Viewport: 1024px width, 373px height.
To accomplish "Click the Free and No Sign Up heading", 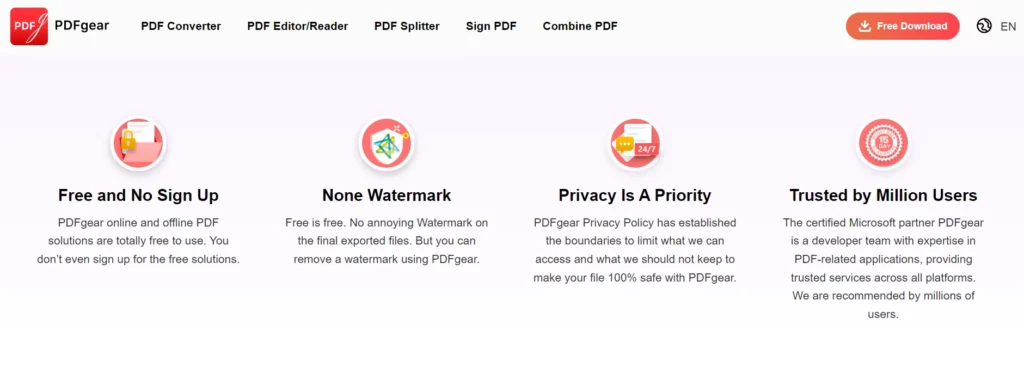I will point(138,195).
